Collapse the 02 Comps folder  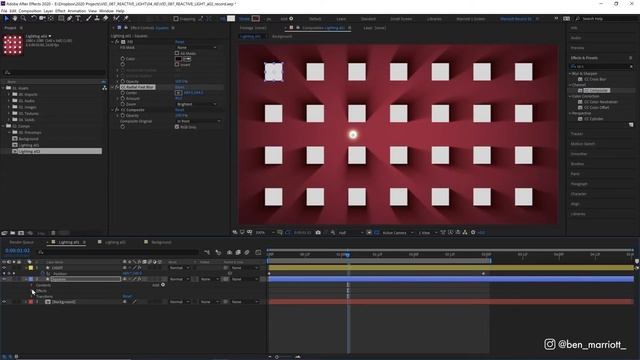point(4,126)
